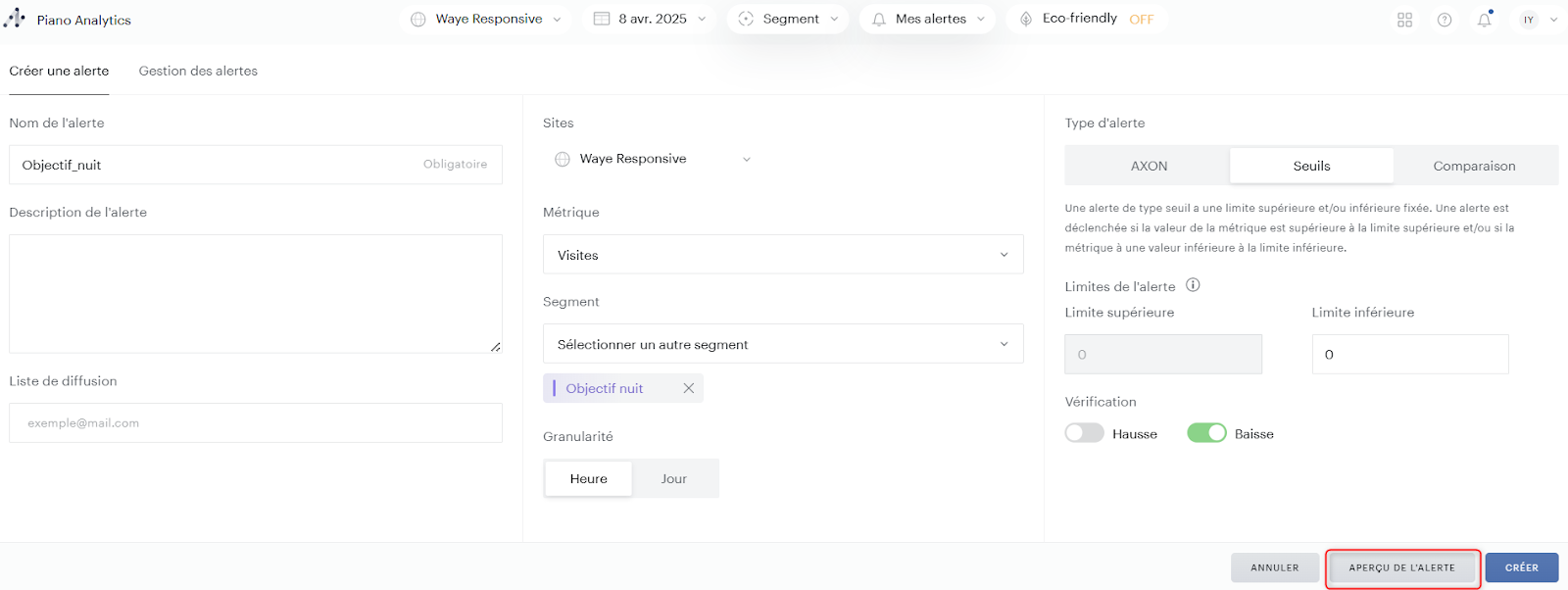Click the Piano Analytics logo
The height and width of the screenshot is (590, 1568).
pos(15,19)
